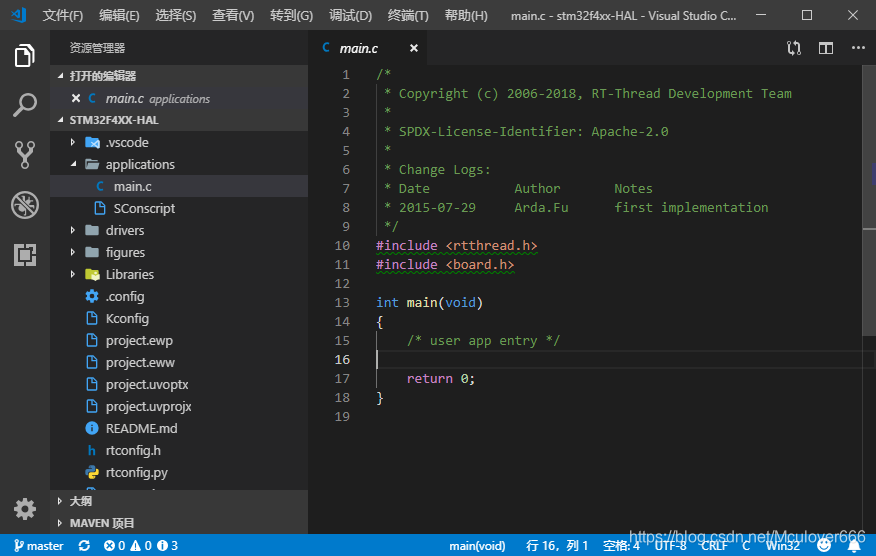Open the 查看(V) menu
The image size is (876, 556).
click(x=233, y=16)
